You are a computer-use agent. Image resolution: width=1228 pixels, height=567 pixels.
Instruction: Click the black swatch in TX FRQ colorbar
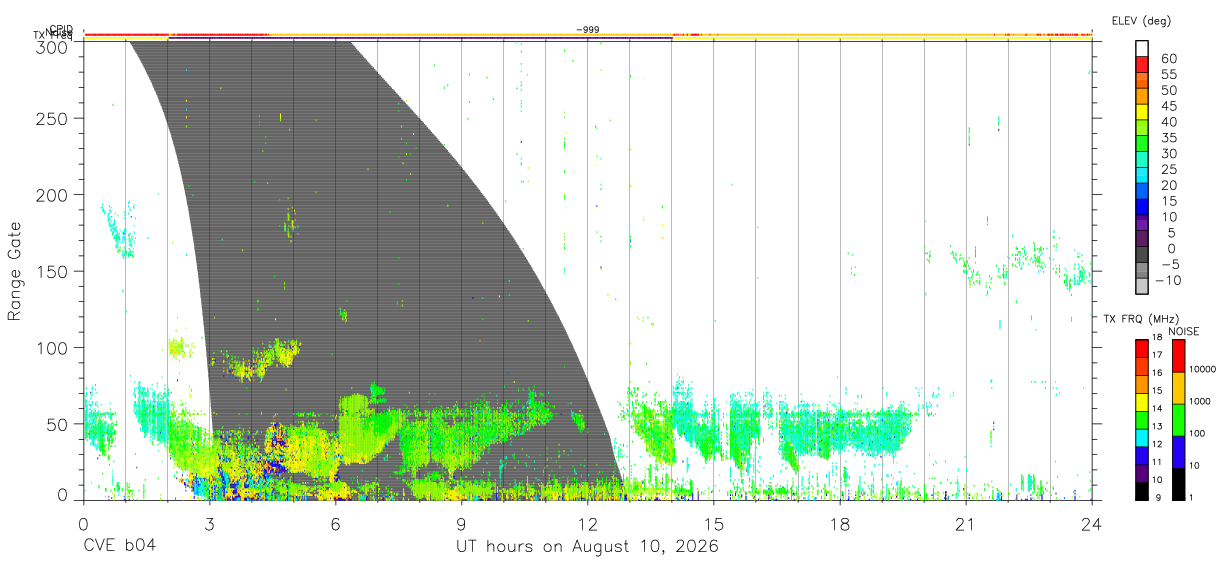[1142, 490]
